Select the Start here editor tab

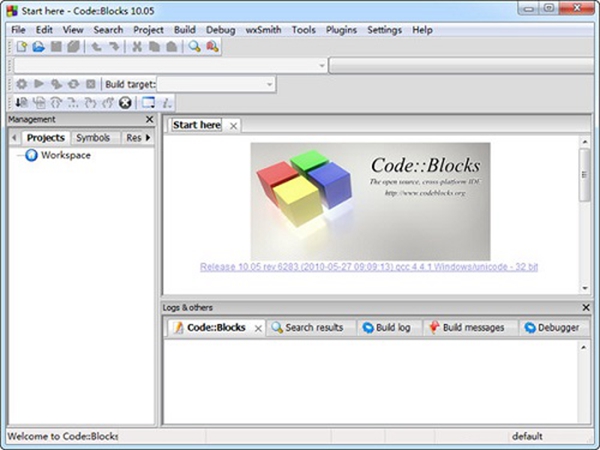click(x=197, y=125)
